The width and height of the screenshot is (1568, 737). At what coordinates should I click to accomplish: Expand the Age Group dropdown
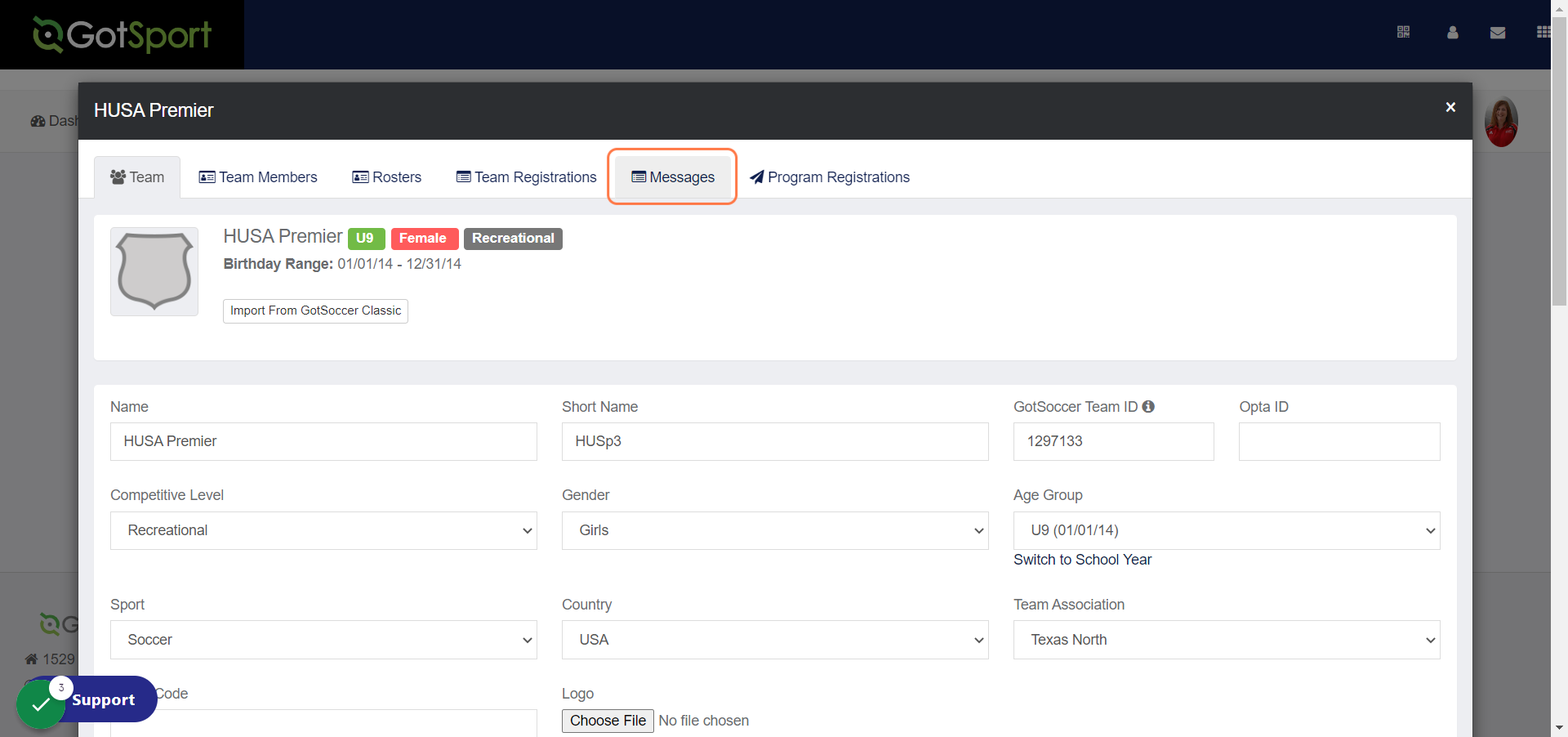click(x=1227, y=530)
